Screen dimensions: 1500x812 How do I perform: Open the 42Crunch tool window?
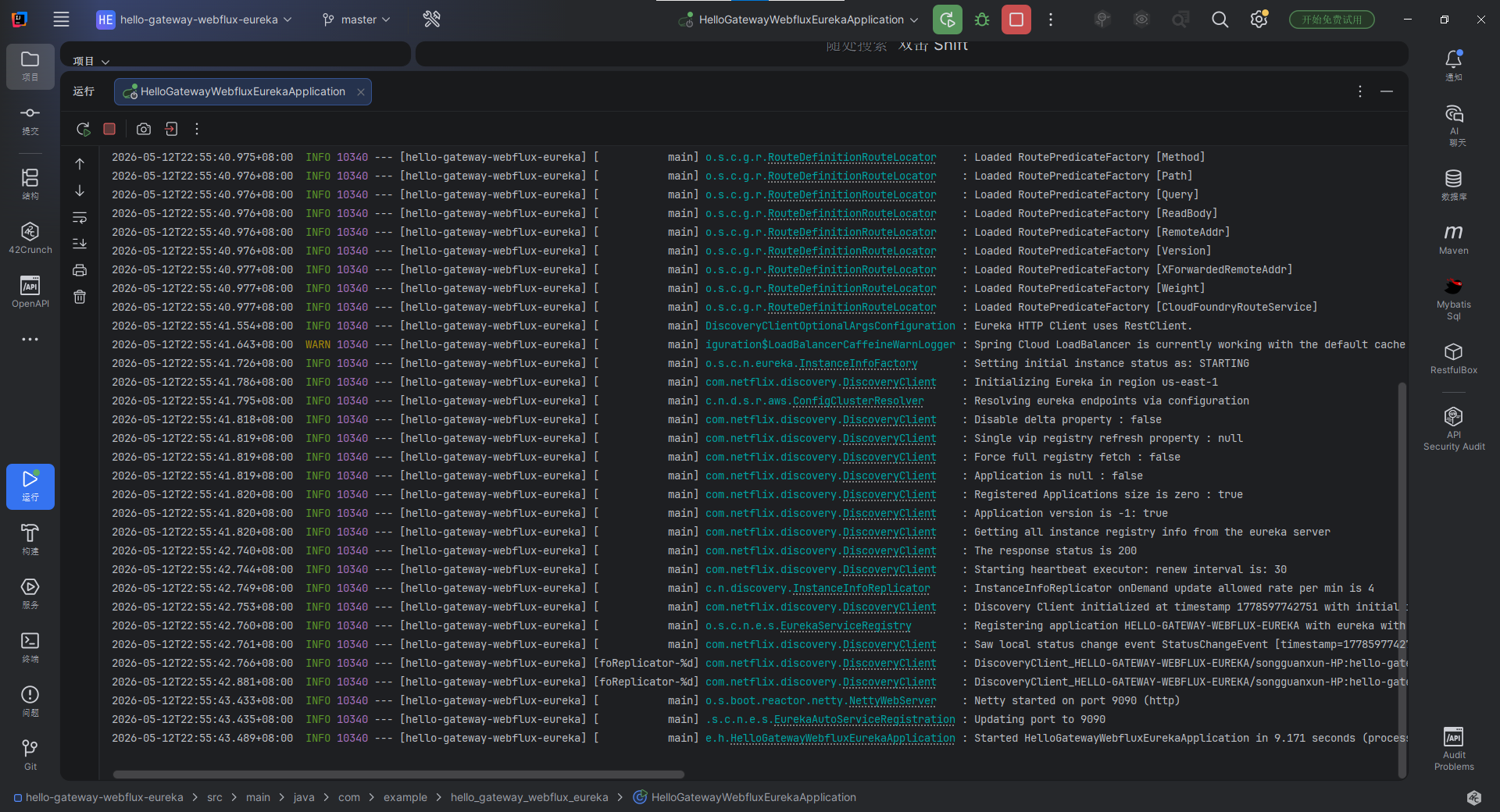pos(30,238)
